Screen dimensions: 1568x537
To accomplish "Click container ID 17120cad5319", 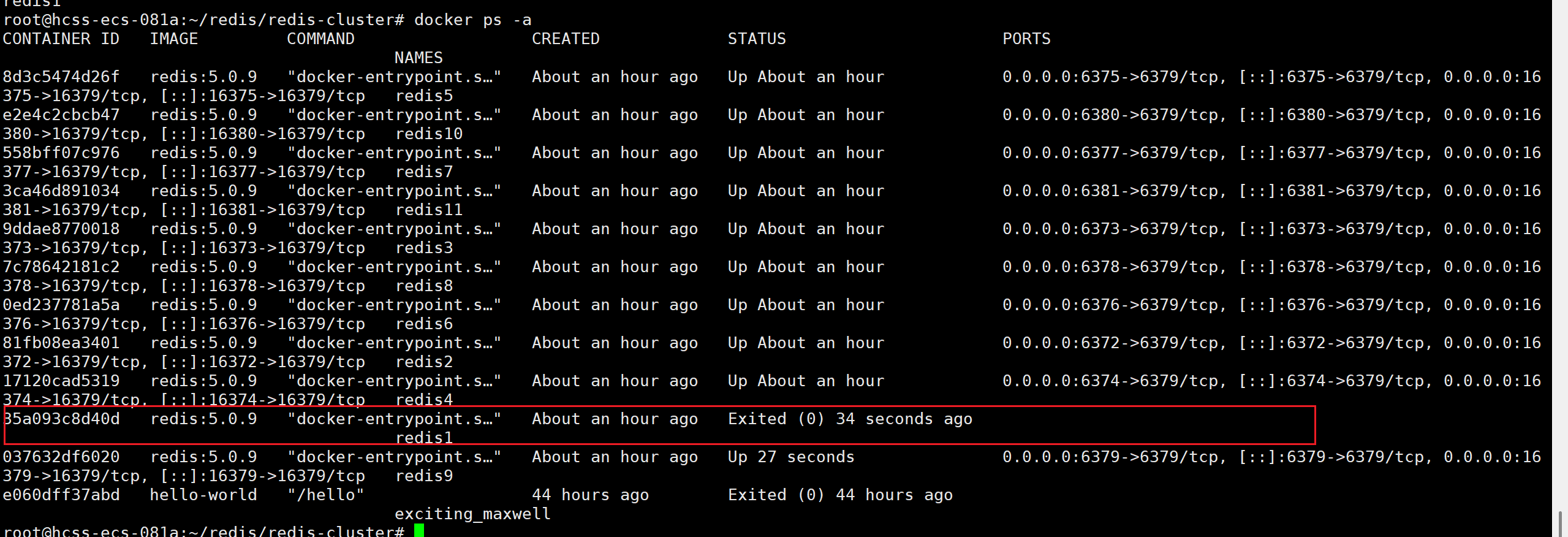I will tap(61, 381).
